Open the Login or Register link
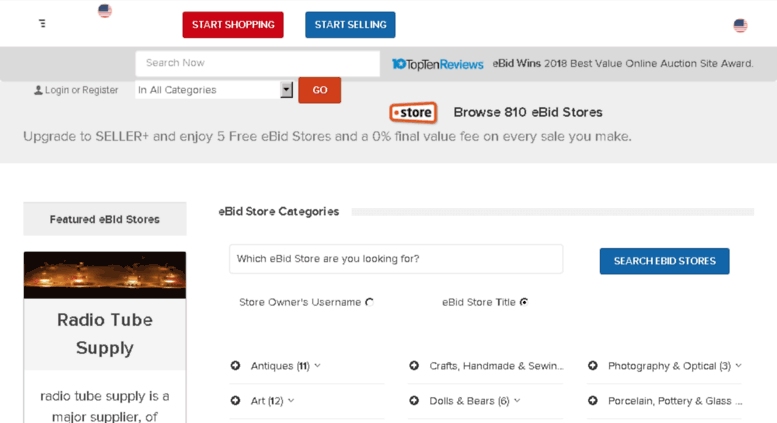This screenshot has height=423, width=777. [x=76, y=90]
